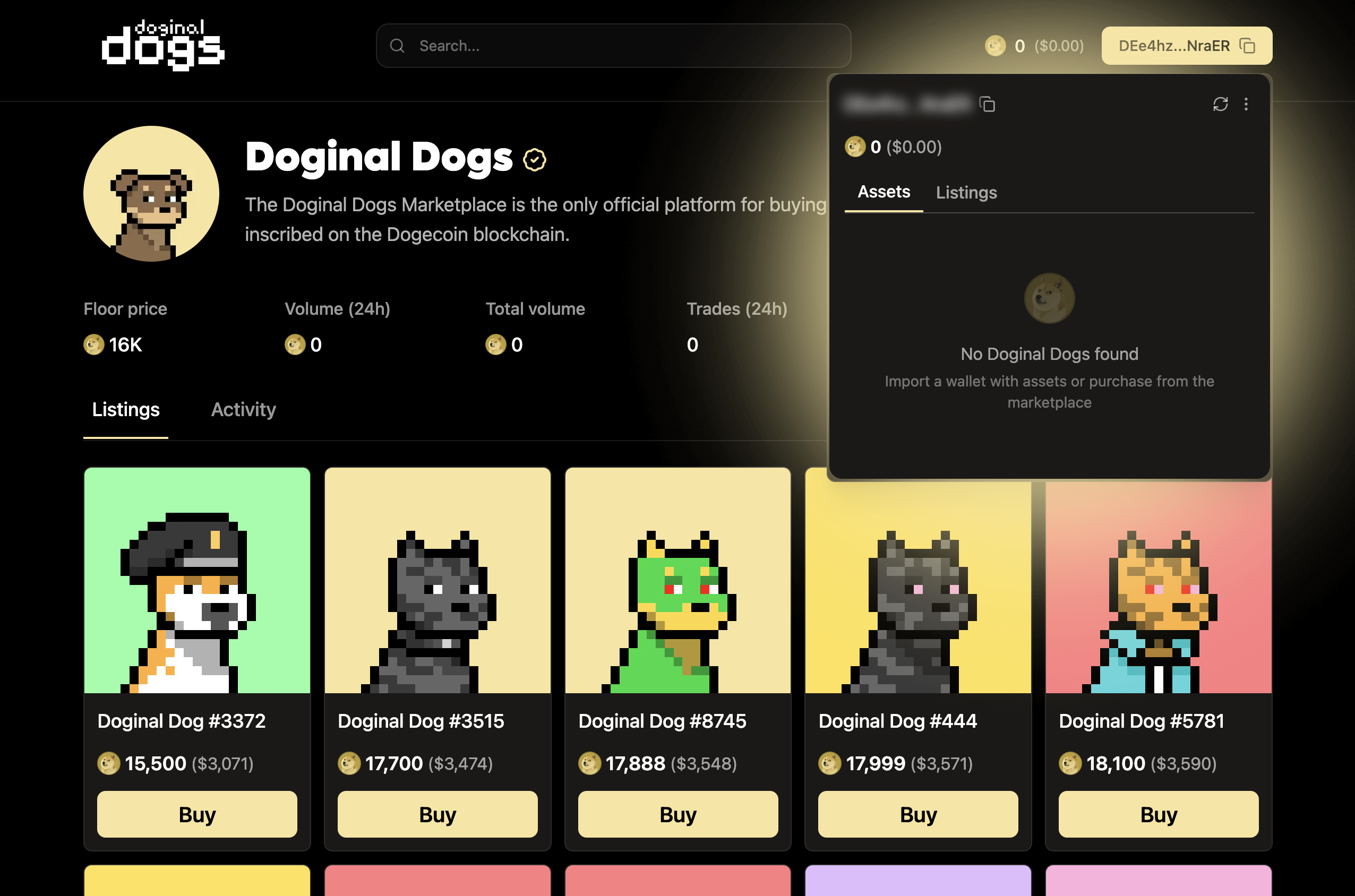The height and width of the screenshot is (896, 1355).
Task: Focus the Search input field
Action: tap(613, 46)
